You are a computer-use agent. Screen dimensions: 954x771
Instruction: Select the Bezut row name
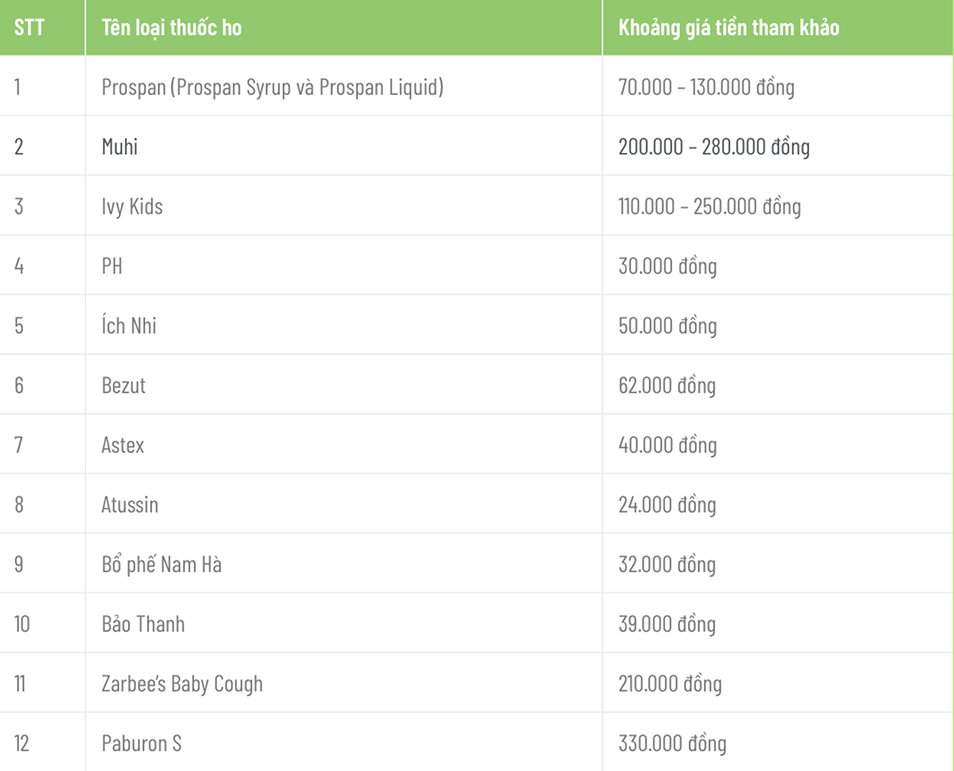(x=124, y=386)
